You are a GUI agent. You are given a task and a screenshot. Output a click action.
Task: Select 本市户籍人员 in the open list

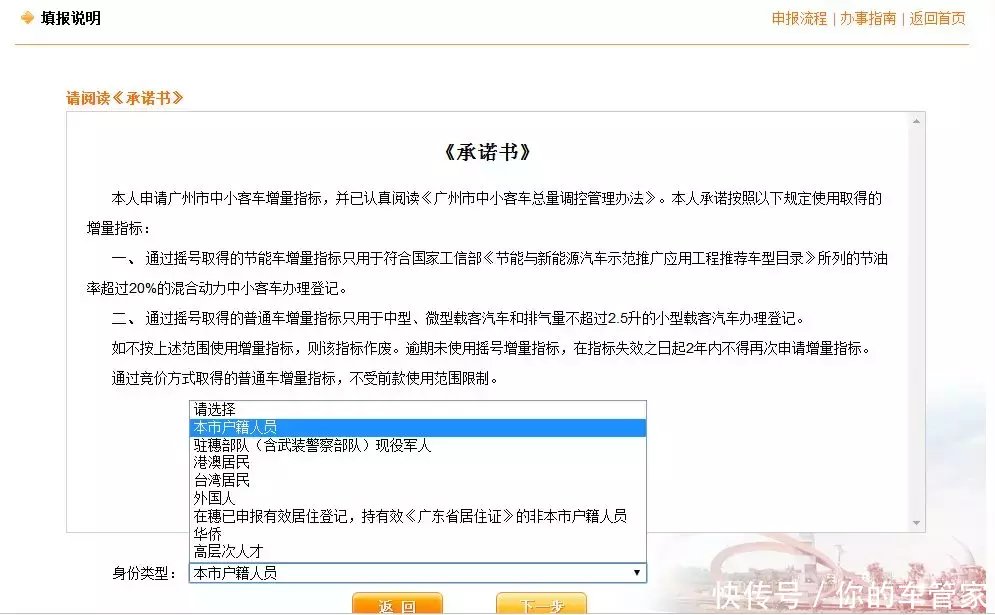click(418, 427)
